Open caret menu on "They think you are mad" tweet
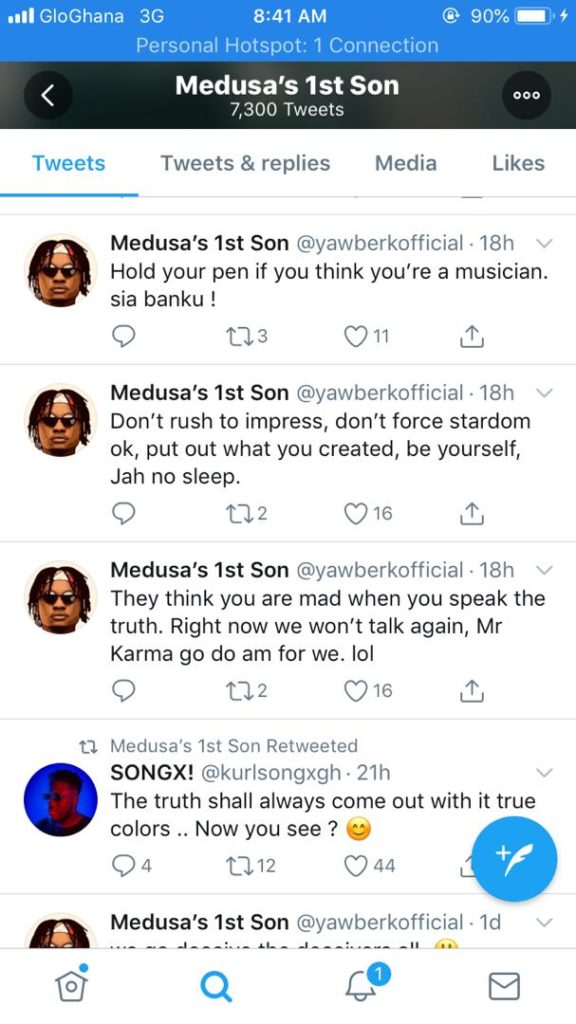The height and width of the screenshot is (1024, 576). tap(544, 570)
